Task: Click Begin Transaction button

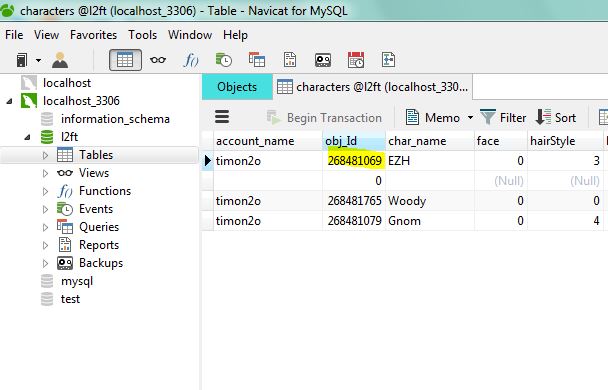Action: coord(324,117)
